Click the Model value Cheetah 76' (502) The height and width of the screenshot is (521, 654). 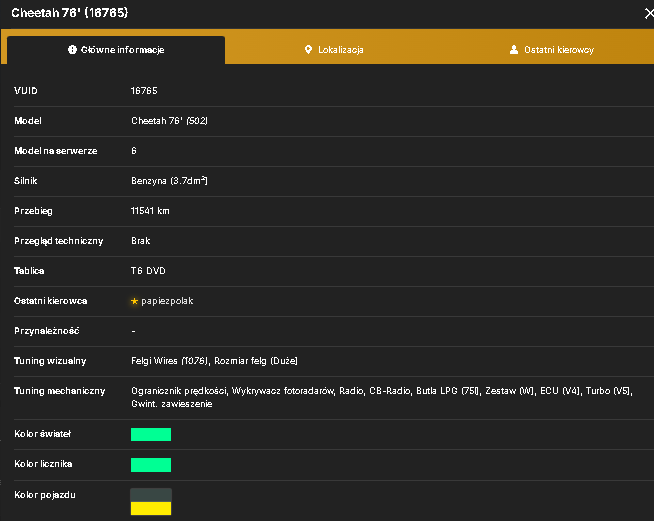tap(169, 121)
